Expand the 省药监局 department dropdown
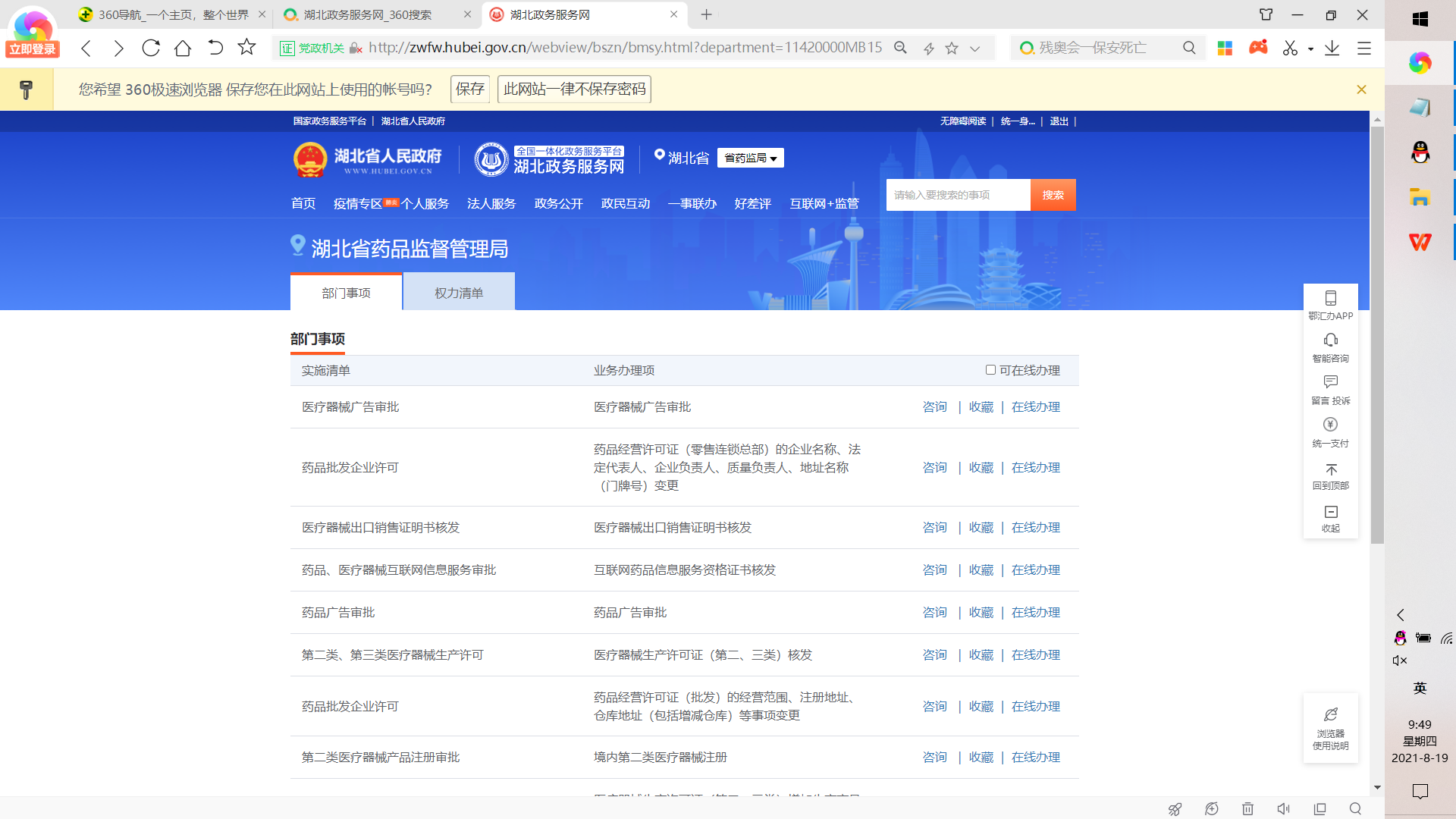Viewport: 1456px width, 819px height. (750, 158)
